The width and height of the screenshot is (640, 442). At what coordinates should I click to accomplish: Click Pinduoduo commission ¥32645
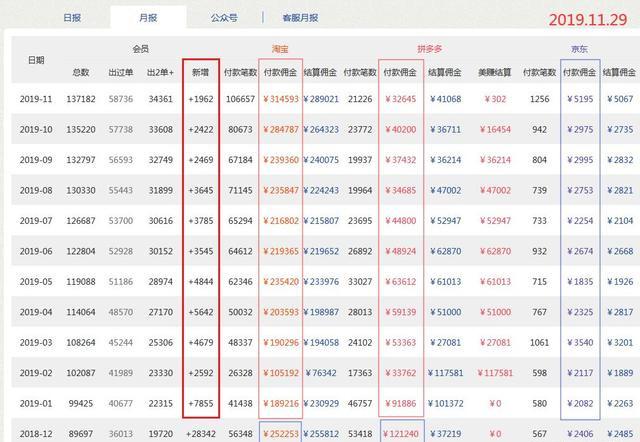click(x=400, y=99)
